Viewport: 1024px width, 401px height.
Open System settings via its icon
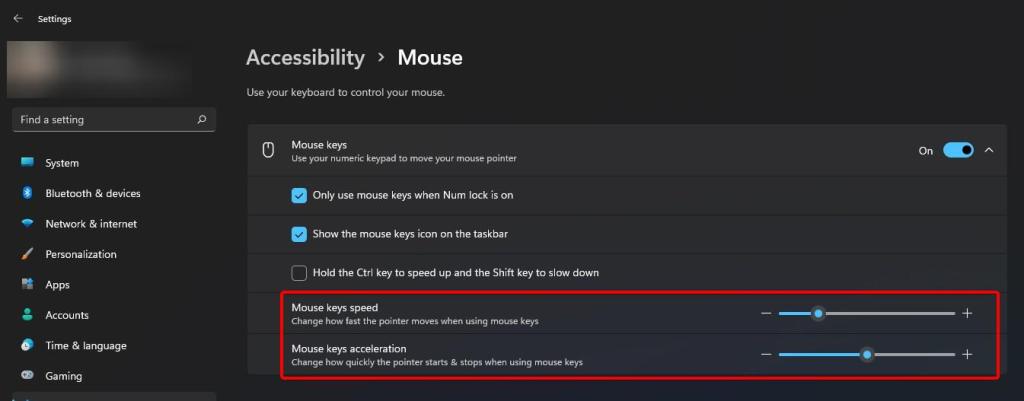point(27,163)
